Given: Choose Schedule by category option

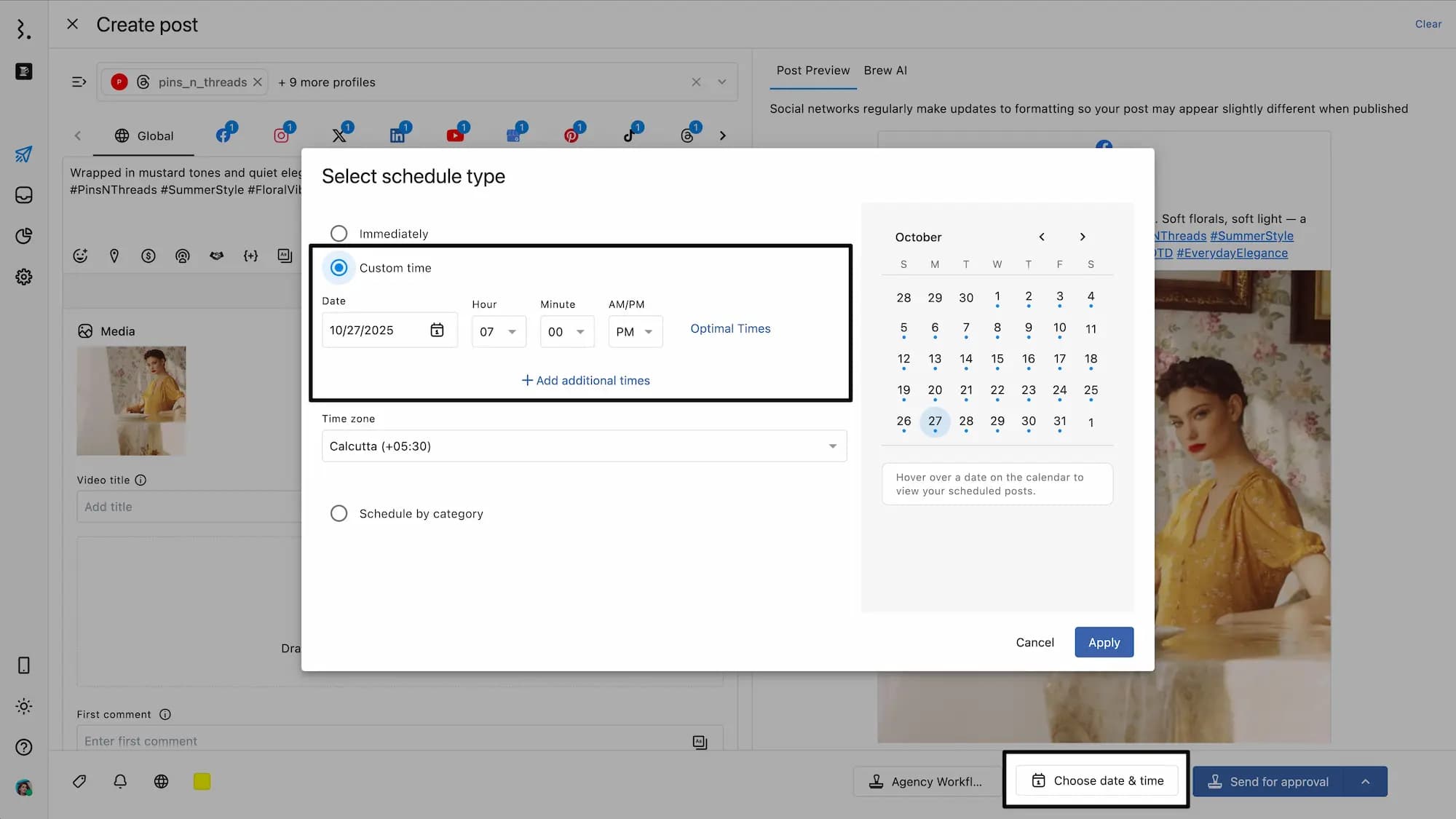Looking at the screenshot, I should 339,513.
